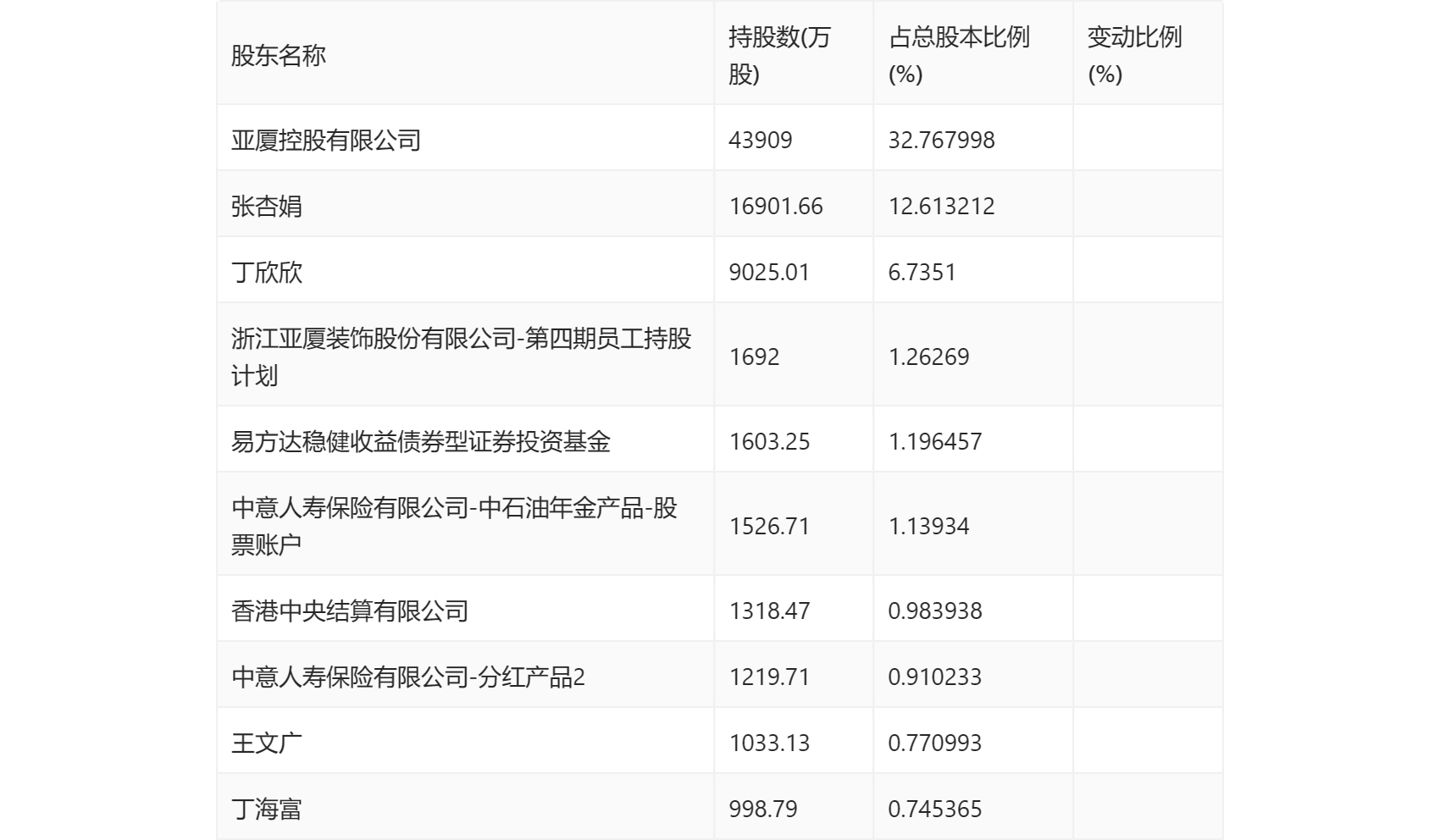Click shareholder name 丁欣欣
Viewport: 1440px width, 840px height.
coord(267,273)
